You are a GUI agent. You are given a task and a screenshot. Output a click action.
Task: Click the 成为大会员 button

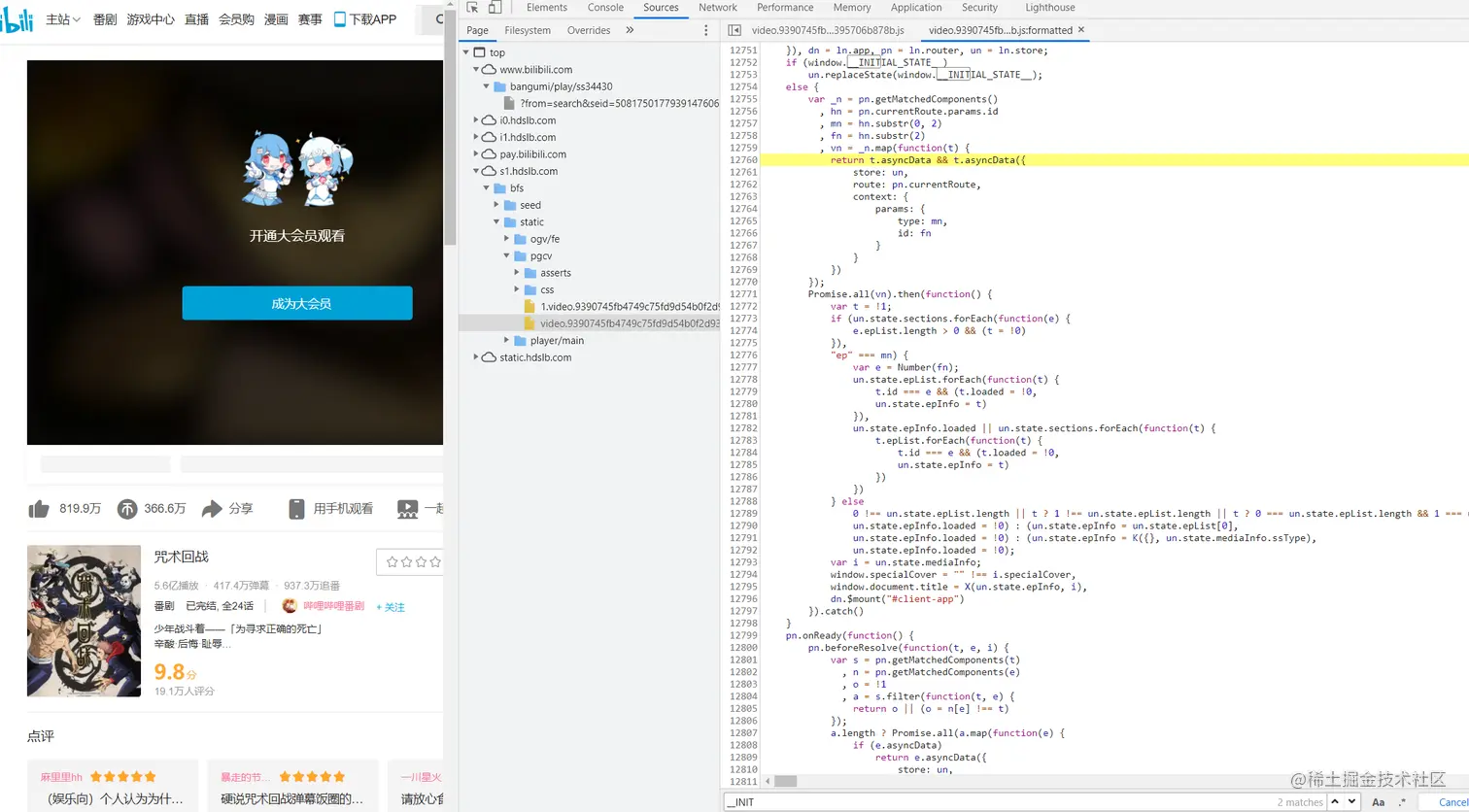coord(297,303)
